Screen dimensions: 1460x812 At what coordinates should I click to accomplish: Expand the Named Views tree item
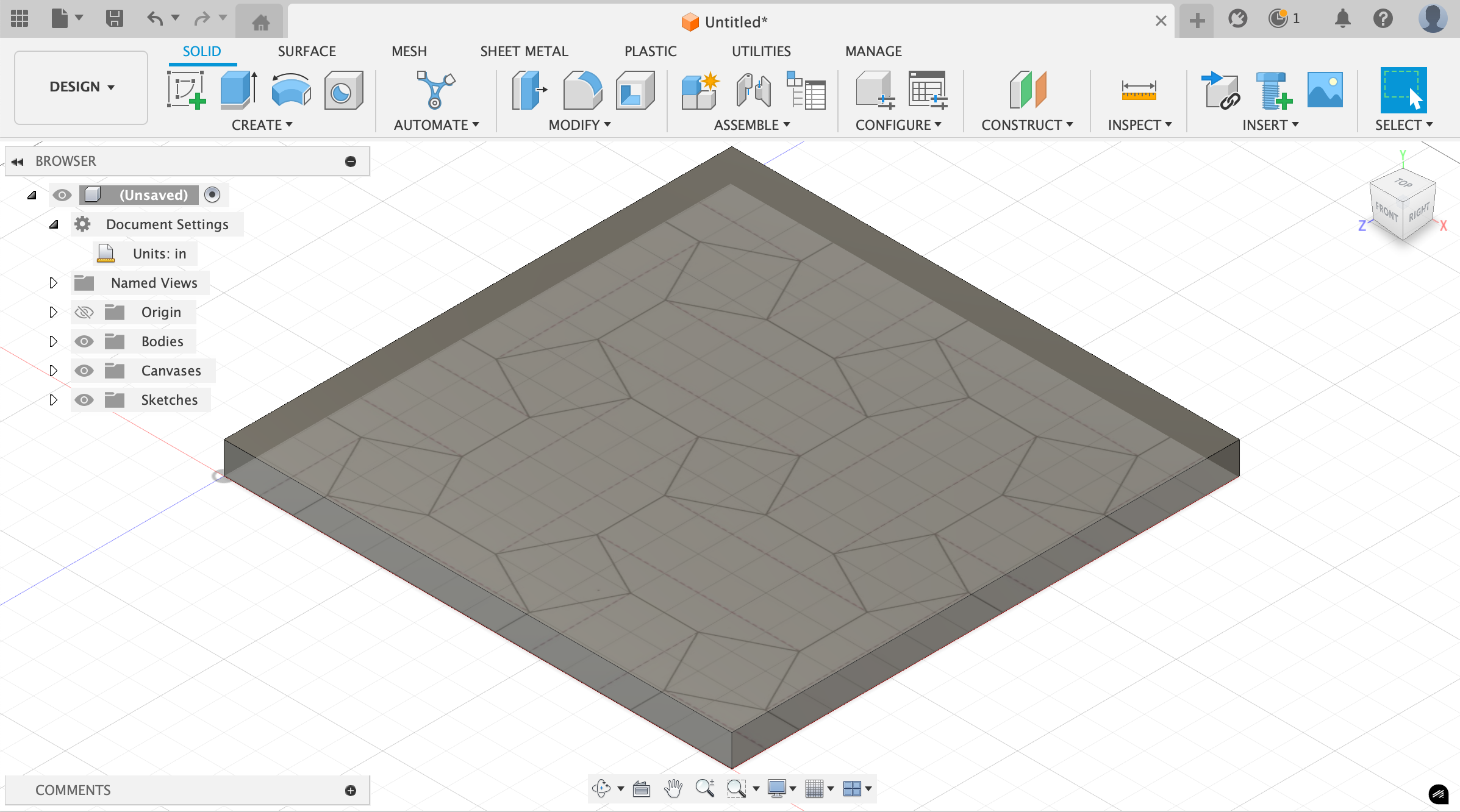tap(52, 283)
